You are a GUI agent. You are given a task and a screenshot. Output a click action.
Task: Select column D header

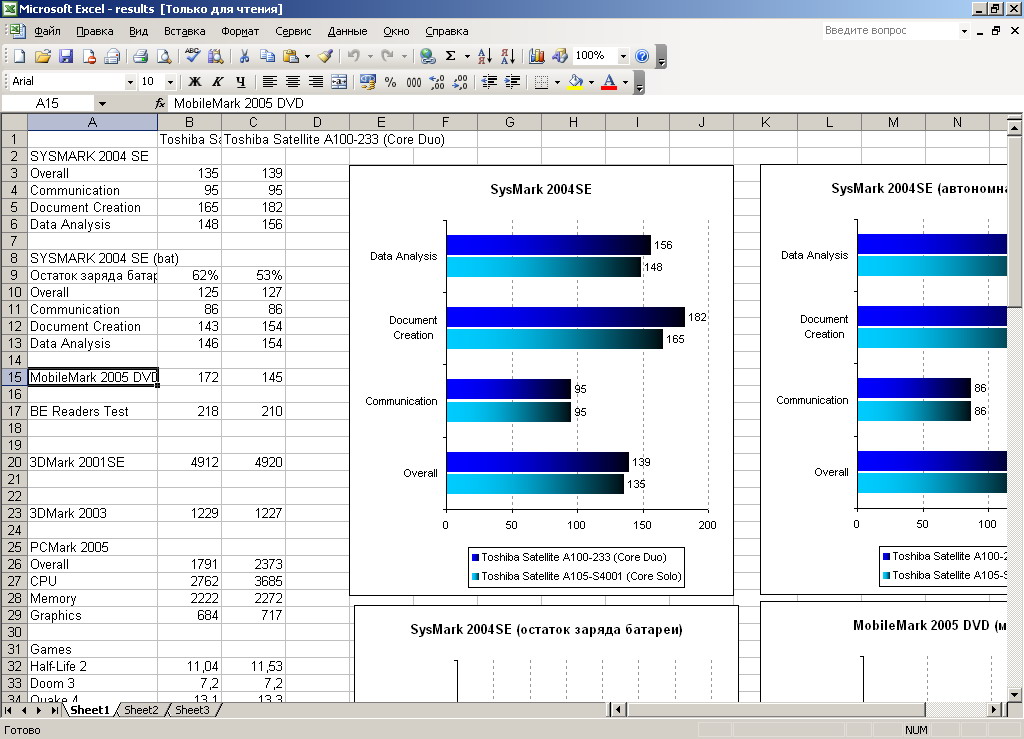(x=317, y=122)
